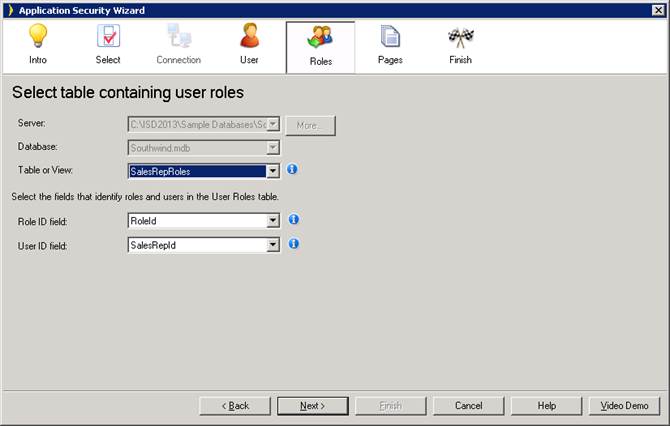Cancel the security wizard
Image resolution: width=670 pixels, height=426 pixels.
coord(468,405)
